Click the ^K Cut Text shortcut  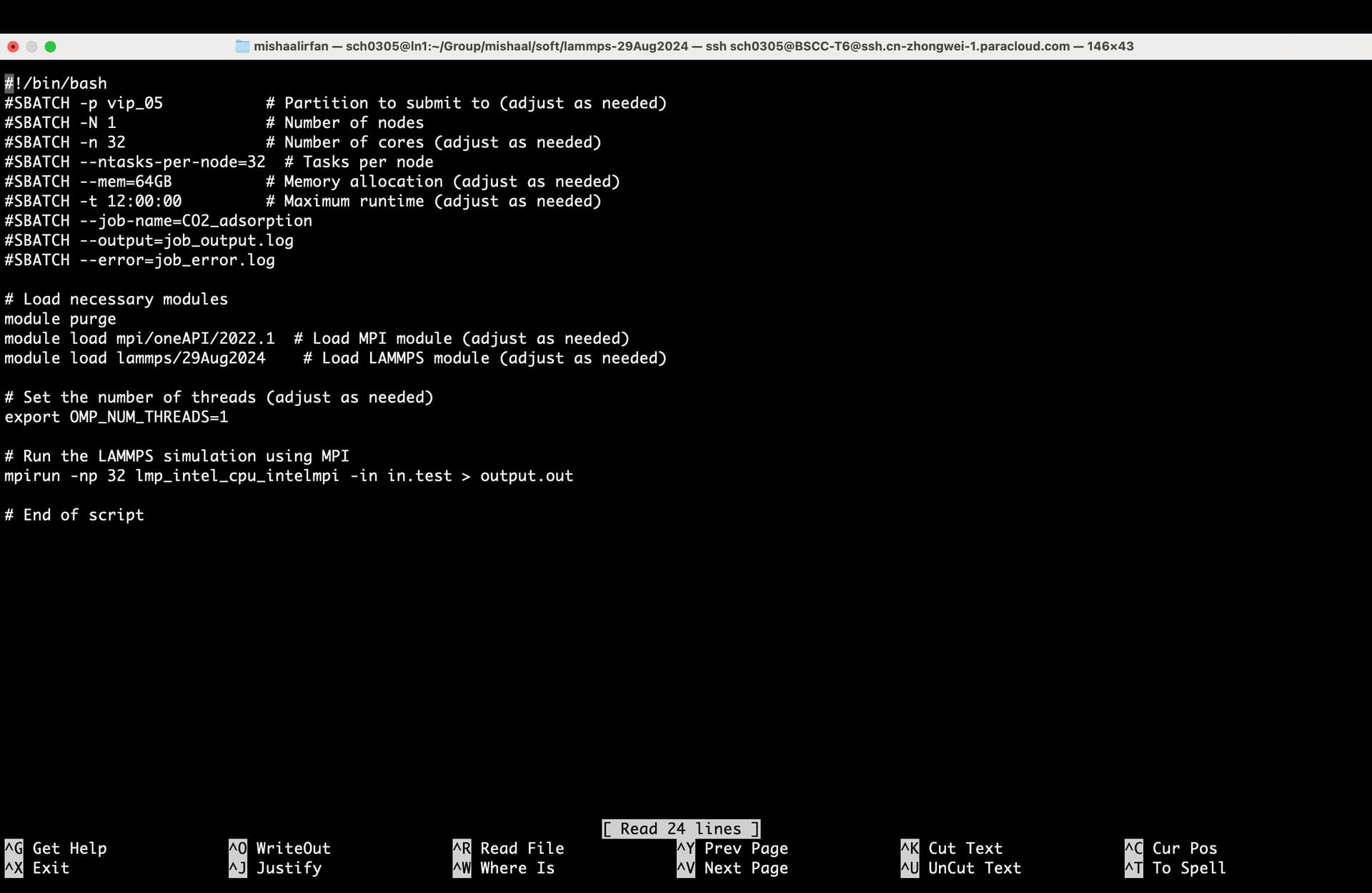click(x=952, y=848)
